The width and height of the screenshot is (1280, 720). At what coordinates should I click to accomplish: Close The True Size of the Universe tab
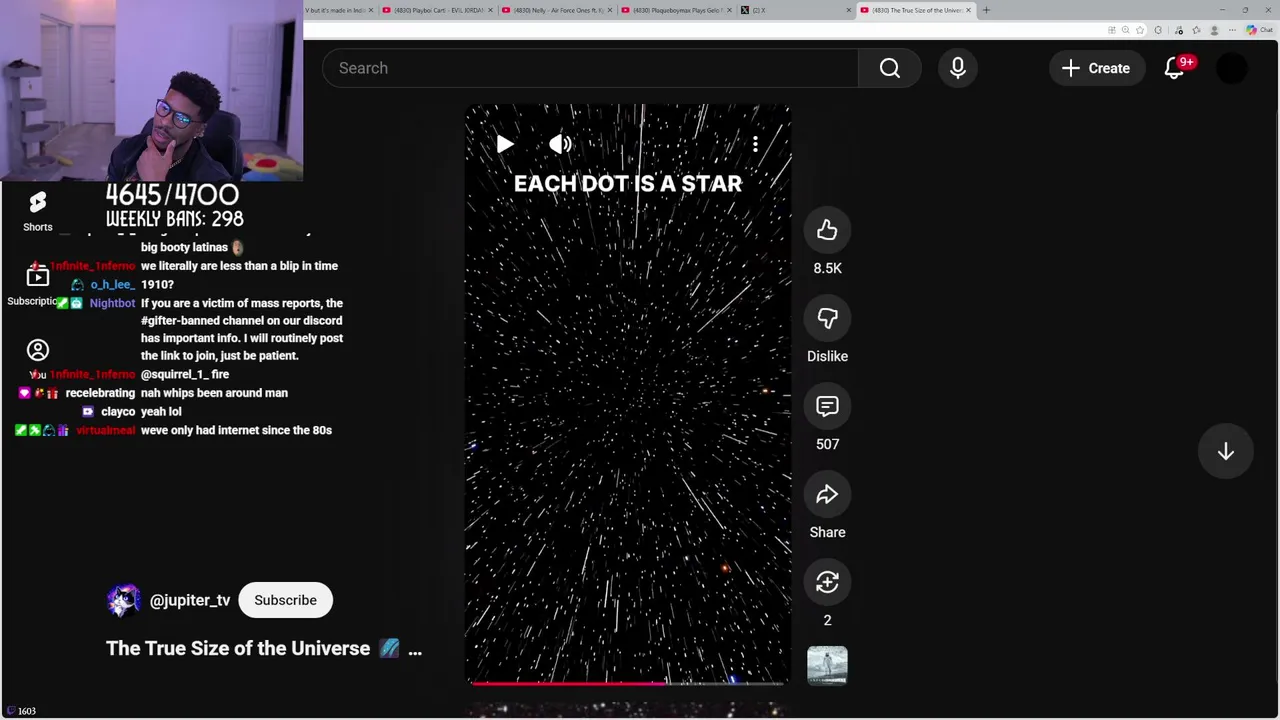point(968,10)
